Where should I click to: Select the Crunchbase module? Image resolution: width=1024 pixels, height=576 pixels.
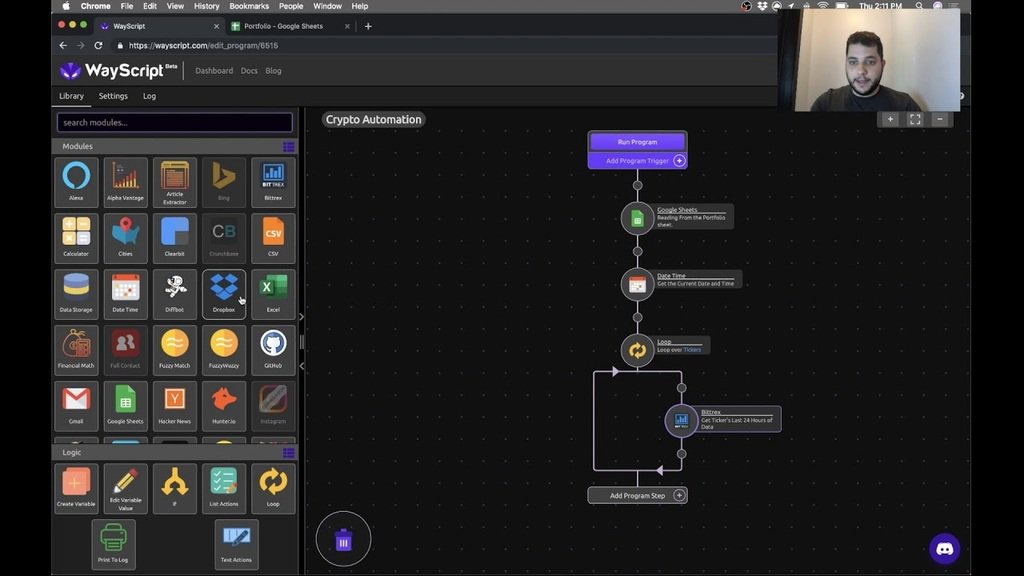coord(224,238)
